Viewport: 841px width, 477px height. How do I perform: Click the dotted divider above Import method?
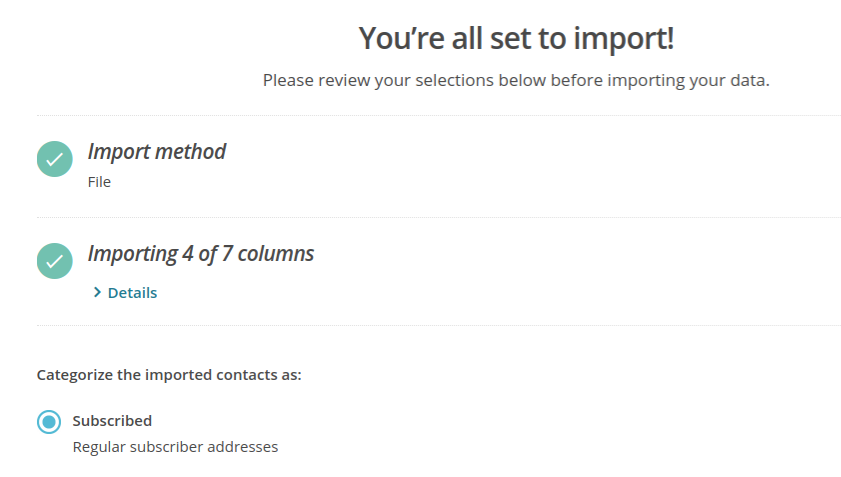[x=438, y=116]
